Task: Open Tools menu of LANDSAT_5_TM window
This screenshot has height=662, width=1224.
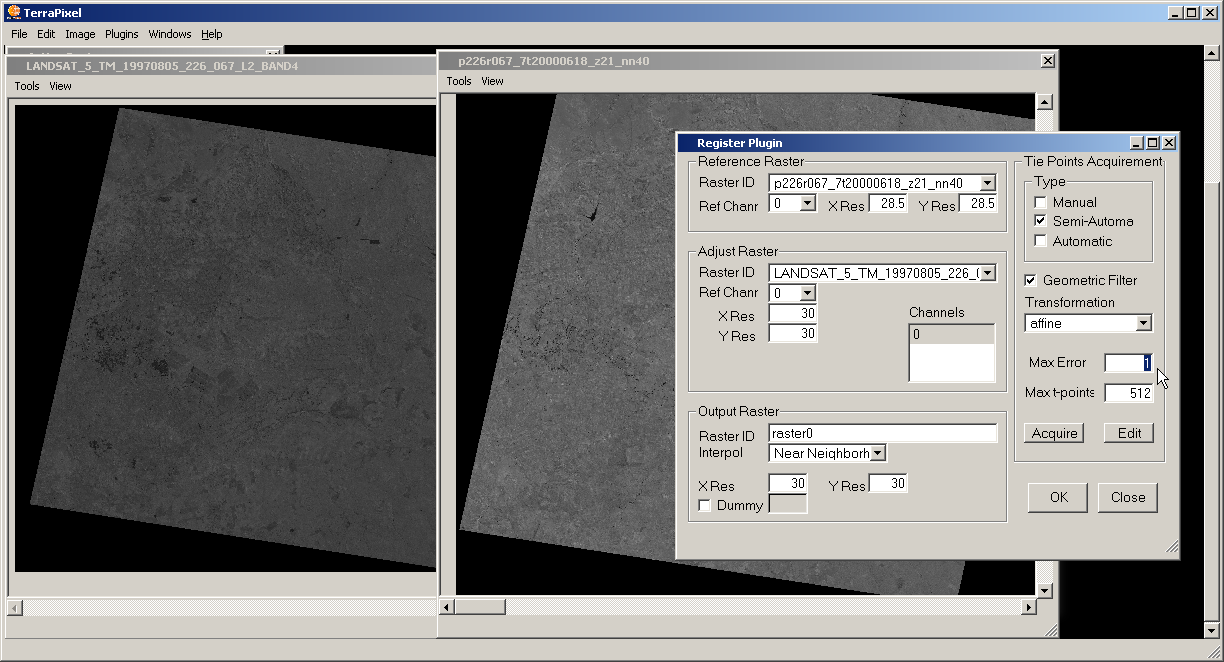Action: [x=27, y=86]
